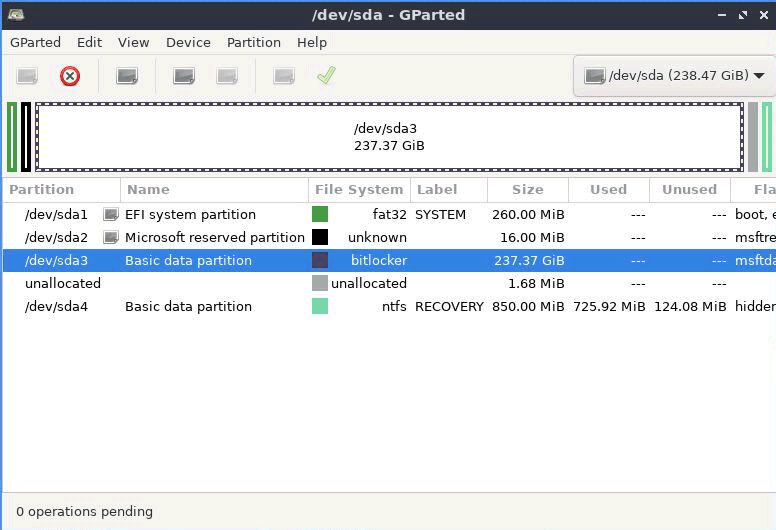Image resolution: width=776 pixels, height=530 pixels.
Task: Click the Undo last operation icon
Action: (284, 76)
